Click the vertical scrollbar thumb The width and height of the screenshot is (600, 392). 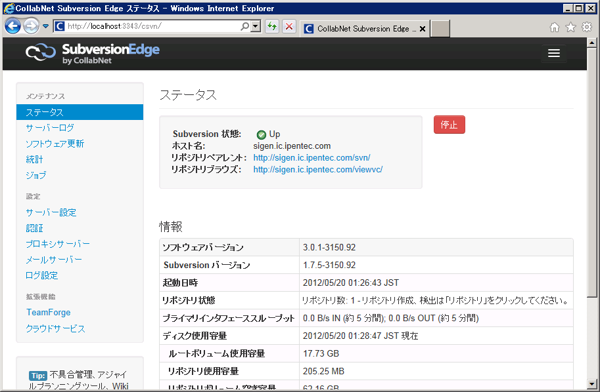tap(592, 172)
